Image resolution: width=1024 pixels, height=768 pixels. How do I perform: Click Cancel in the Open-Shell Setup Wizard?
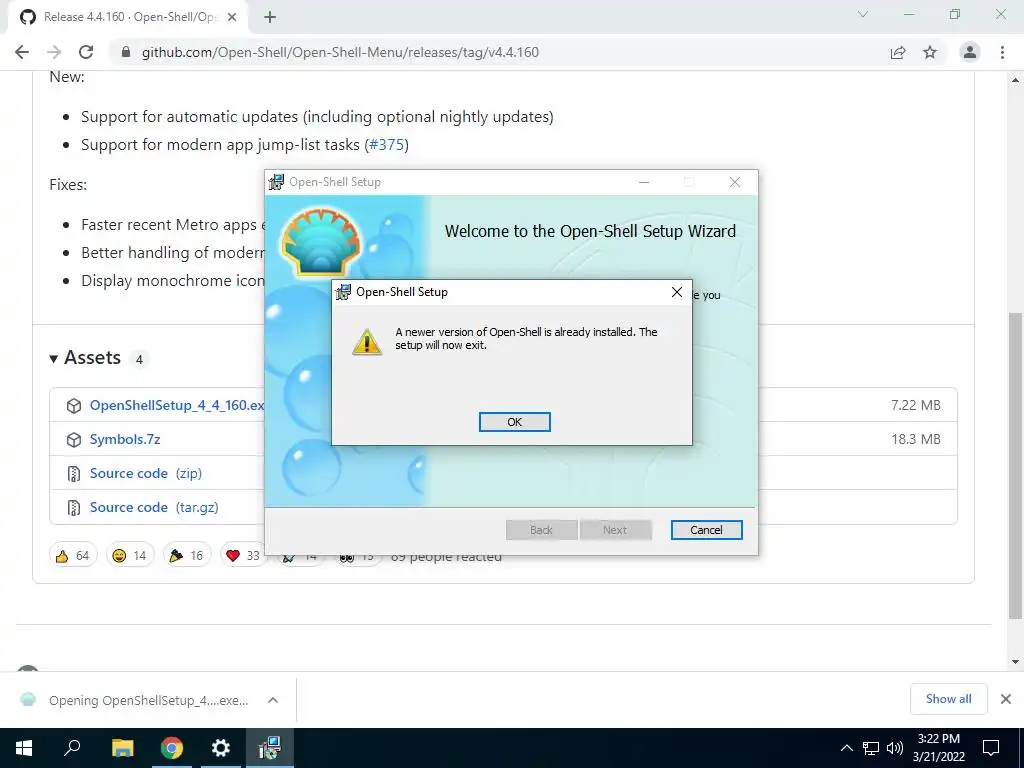pyautogui.click(x=707, y=530)
